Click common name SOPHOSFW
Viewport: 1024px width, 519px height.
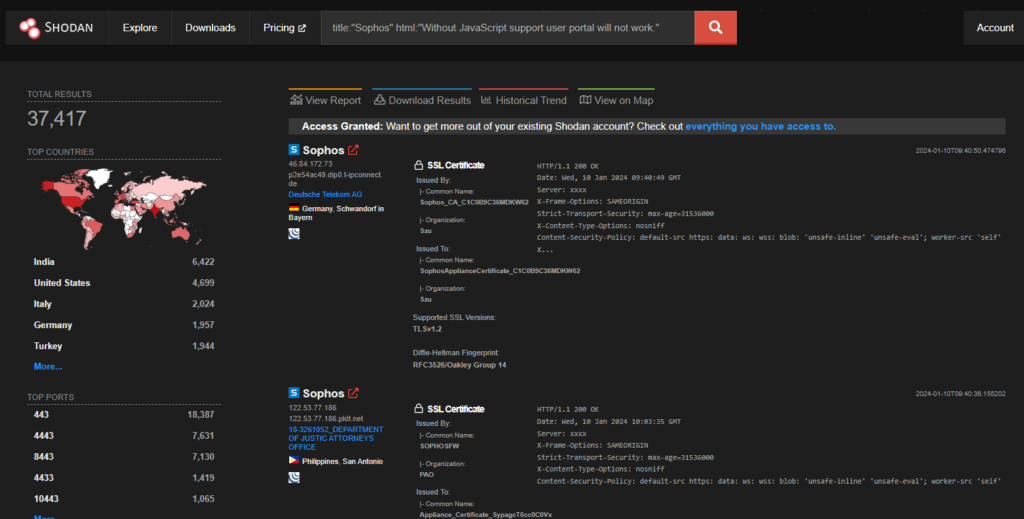click(x=441, y=446)
